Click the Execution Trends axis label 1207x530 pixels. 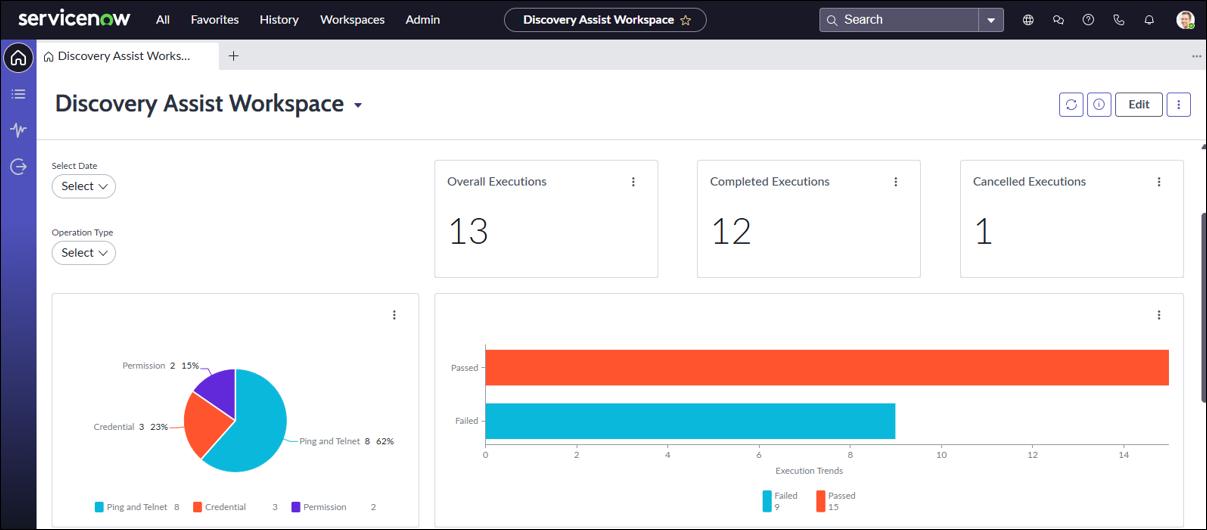pyautogui.click(x=809, y=471)
